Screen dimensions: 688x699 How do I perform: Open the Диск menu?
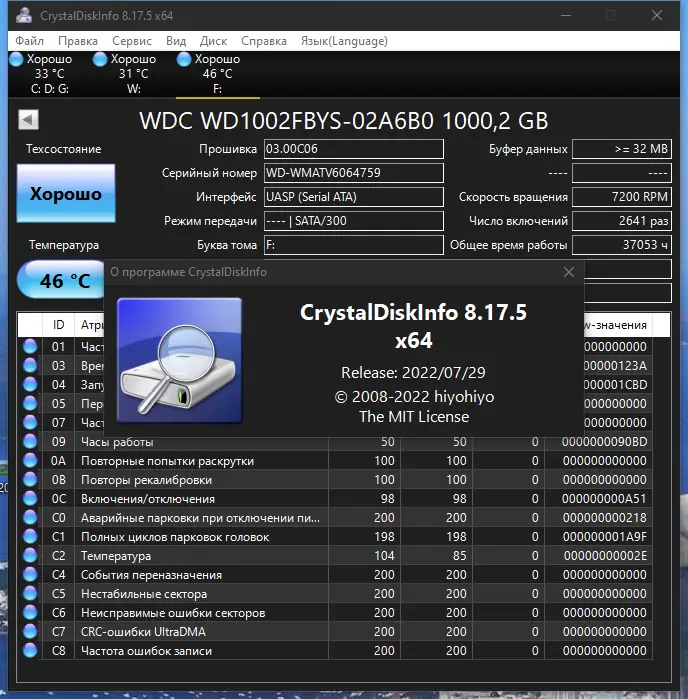(x=213, y=41)
